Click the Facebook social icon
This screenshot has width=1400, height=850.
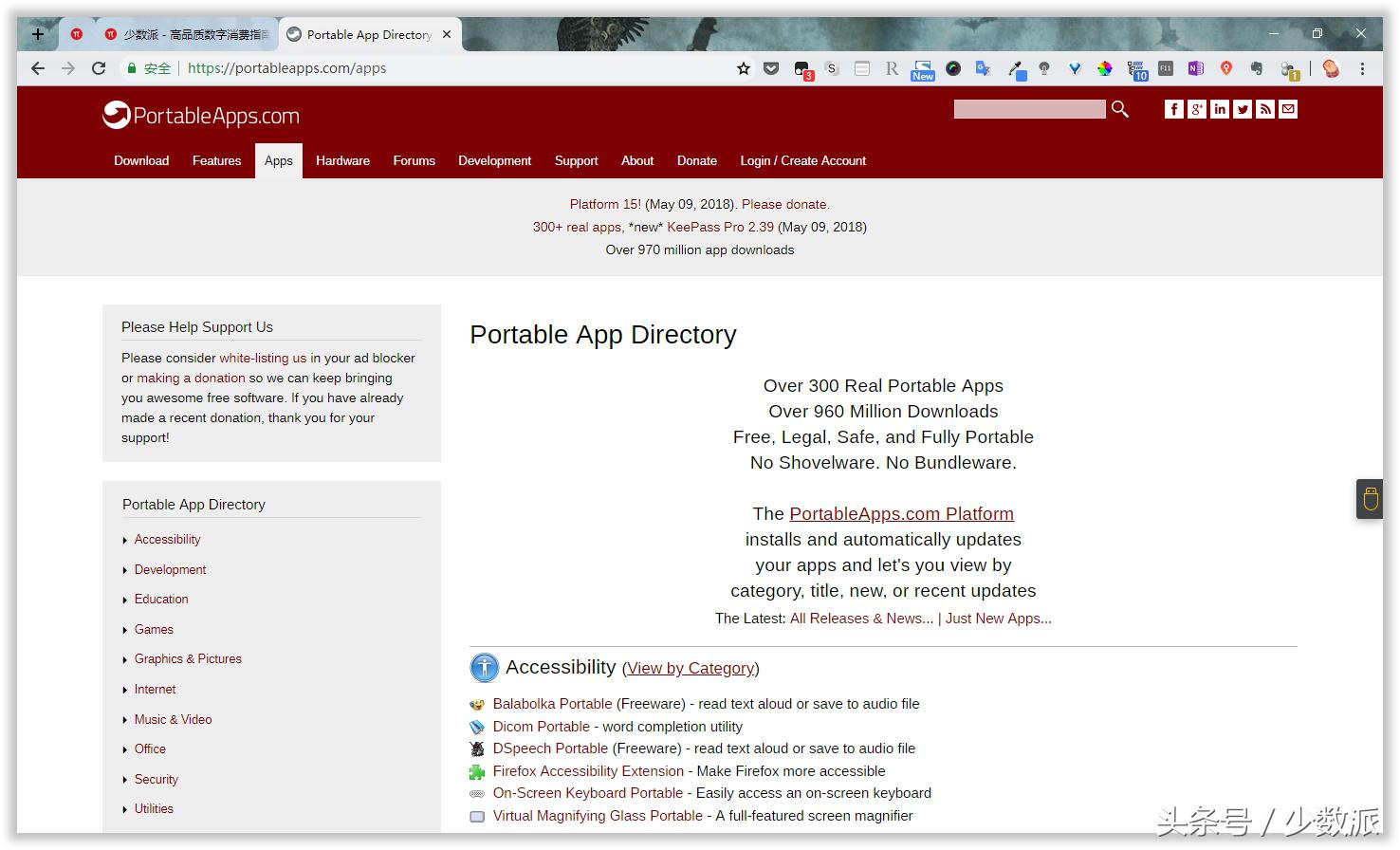[1173, 109]
